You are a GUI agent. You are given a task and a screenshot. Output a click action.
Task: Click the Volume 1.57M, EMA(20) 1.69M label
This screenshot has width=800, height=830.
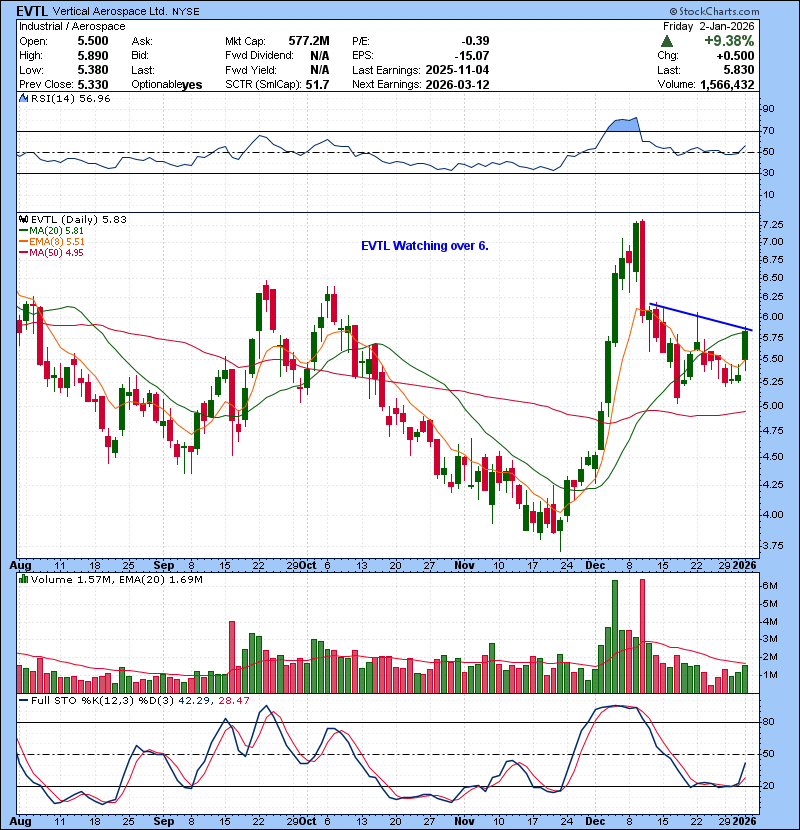[x=116, y=579]
